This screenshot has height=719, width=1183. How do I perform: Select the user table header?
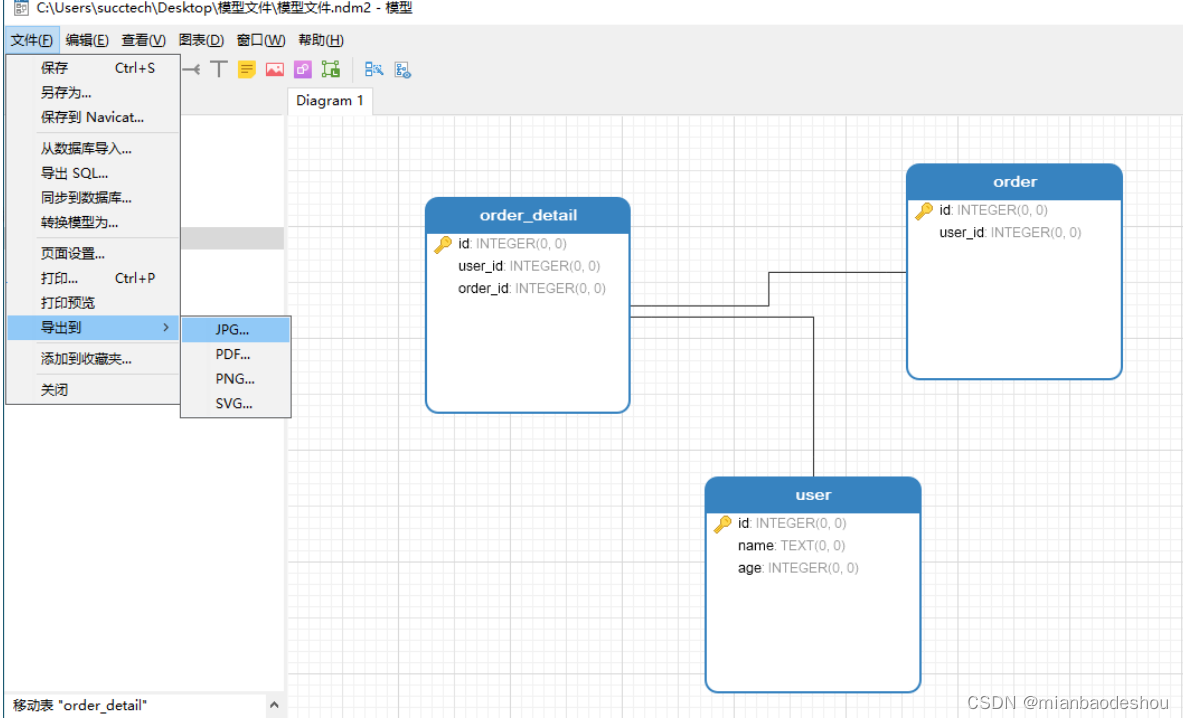813,496
